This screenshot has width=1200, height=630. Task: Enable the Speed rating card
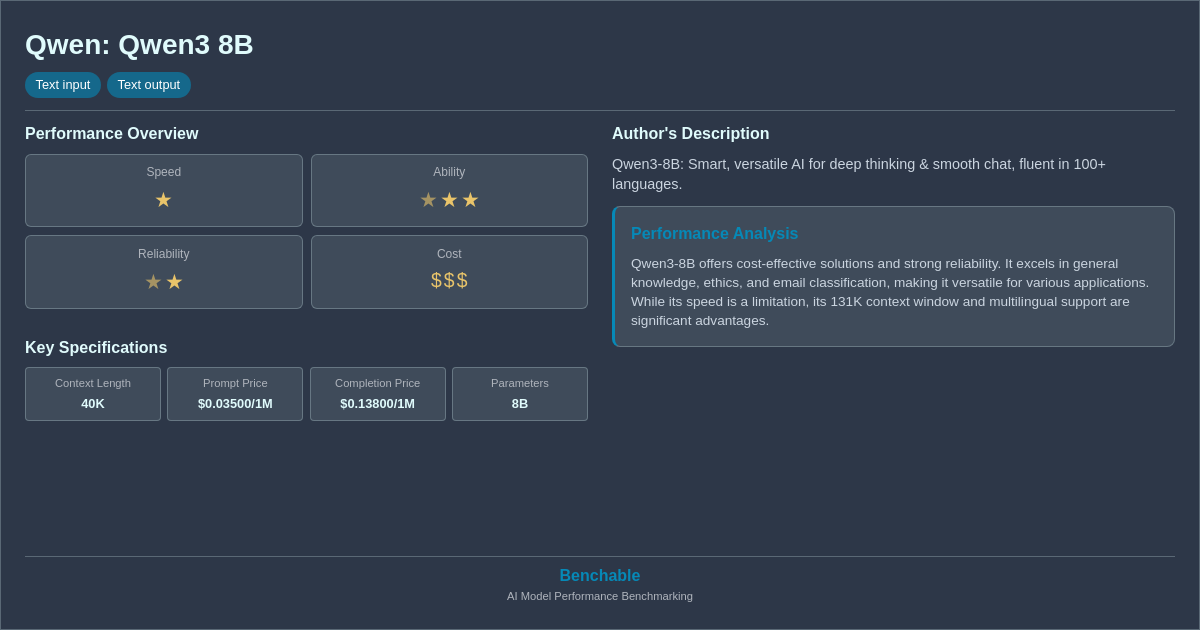pos(163,190)
